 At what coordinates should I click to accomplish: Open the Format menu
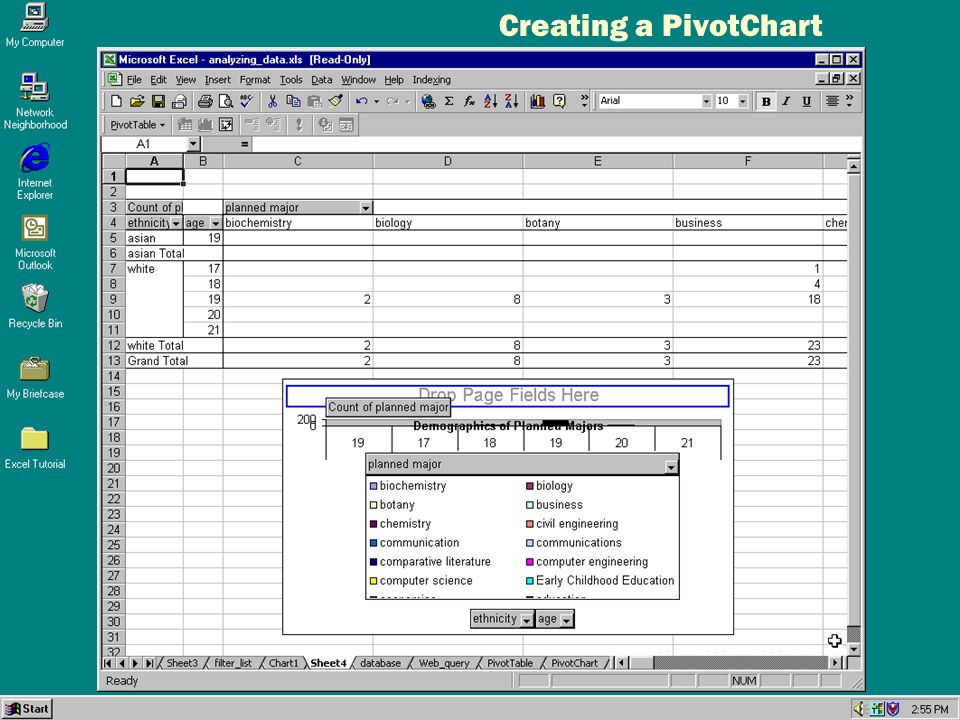pyautogui.click(x=255, y=80)
